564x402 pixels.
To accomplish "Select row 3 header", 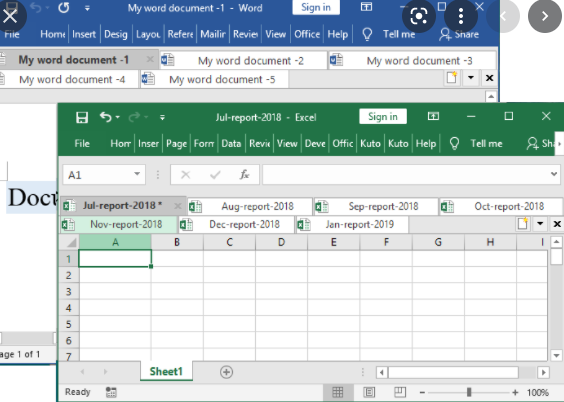I will coord(69,292).
